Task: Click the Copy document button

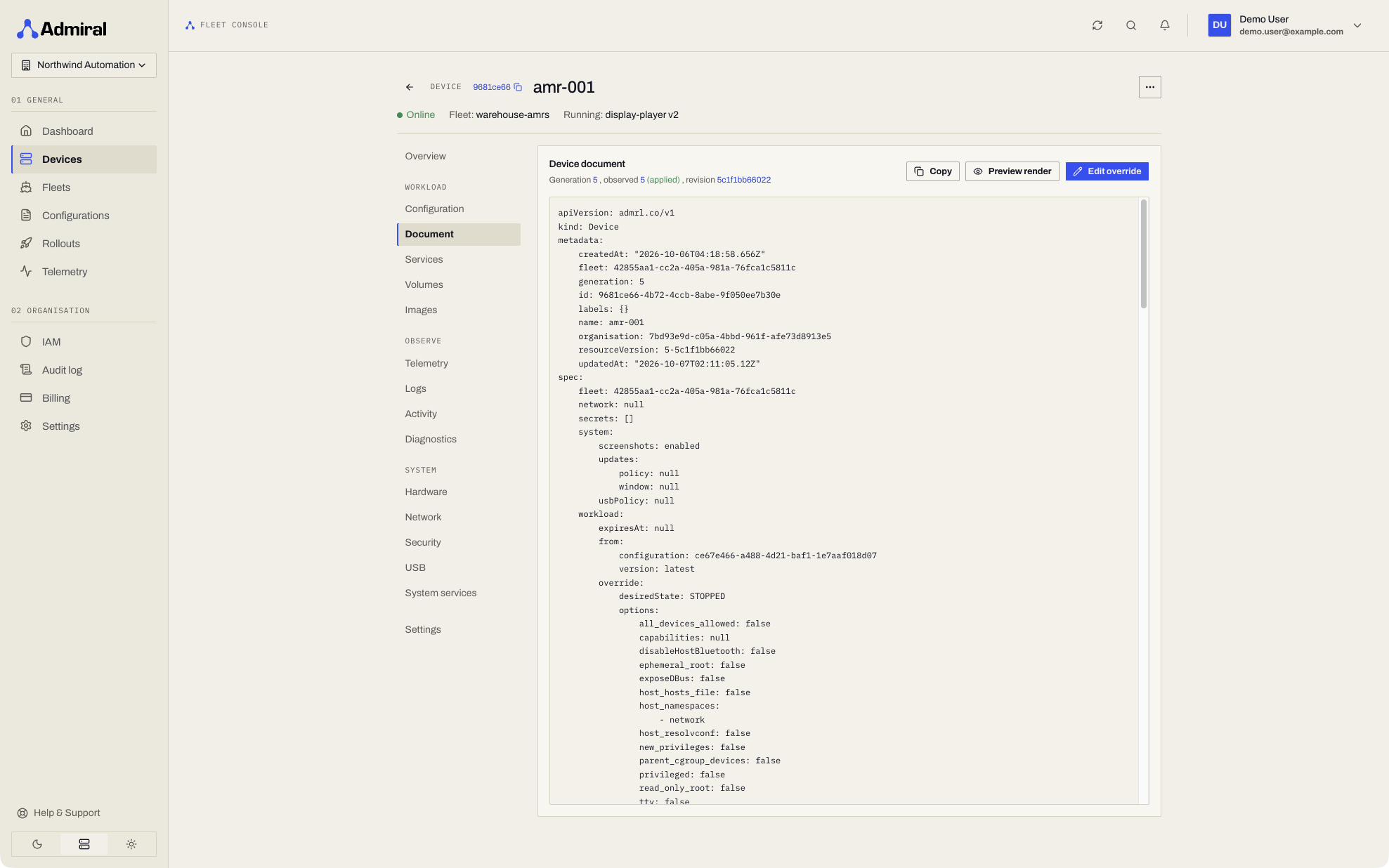Action: coord(932,171)
